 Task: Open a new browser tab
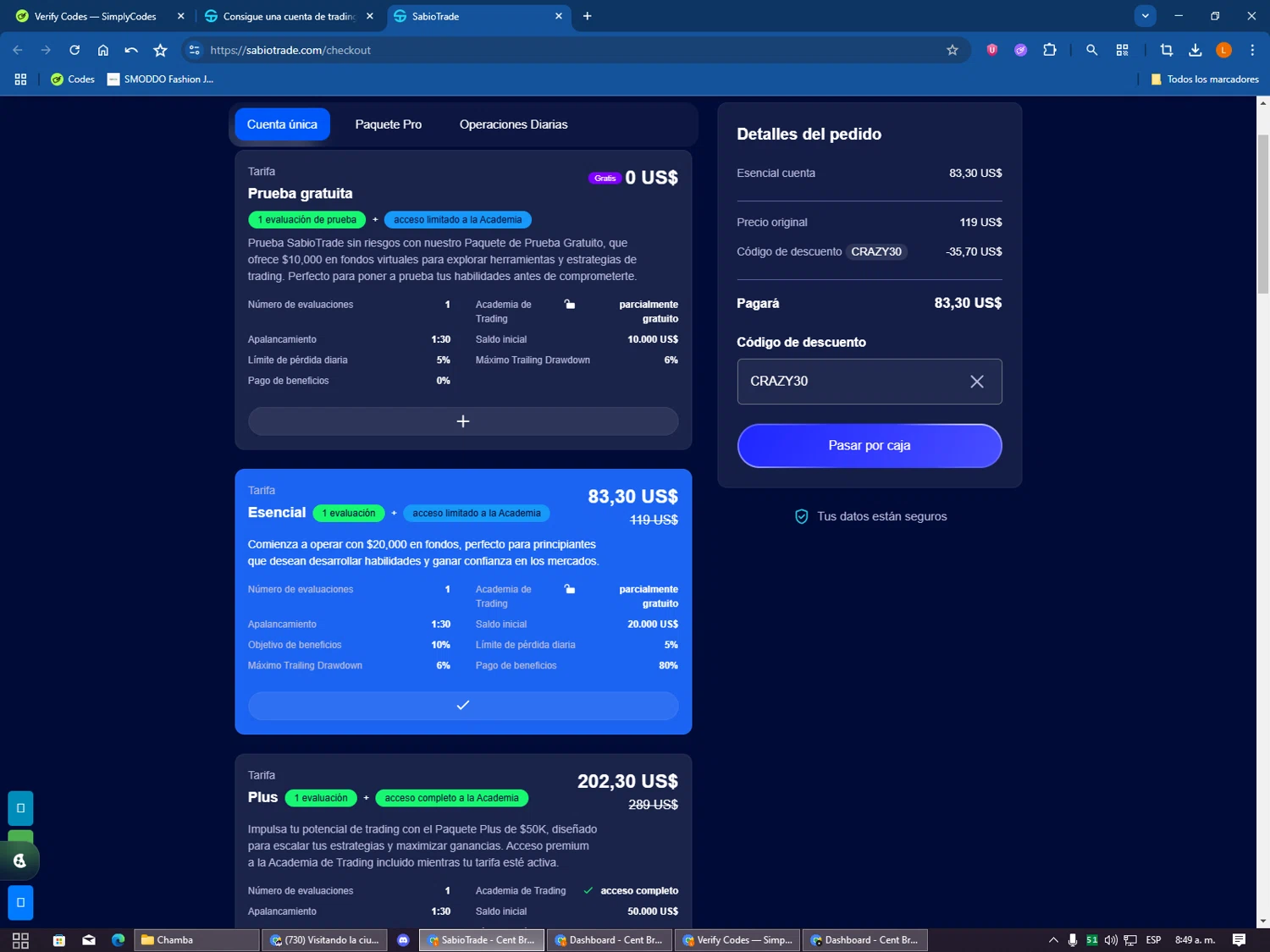tap(588, 16)
